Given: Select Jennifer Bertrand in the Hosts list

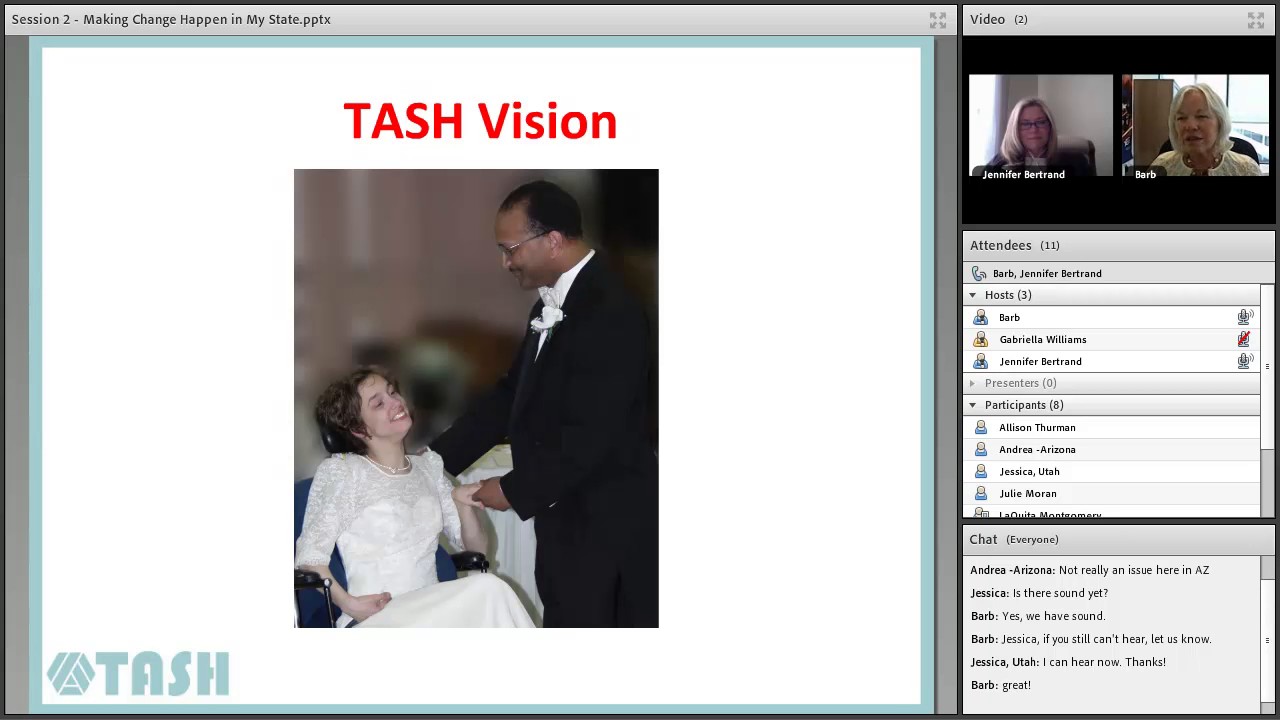Looking at the screenshot, I should coord(1111,361).
